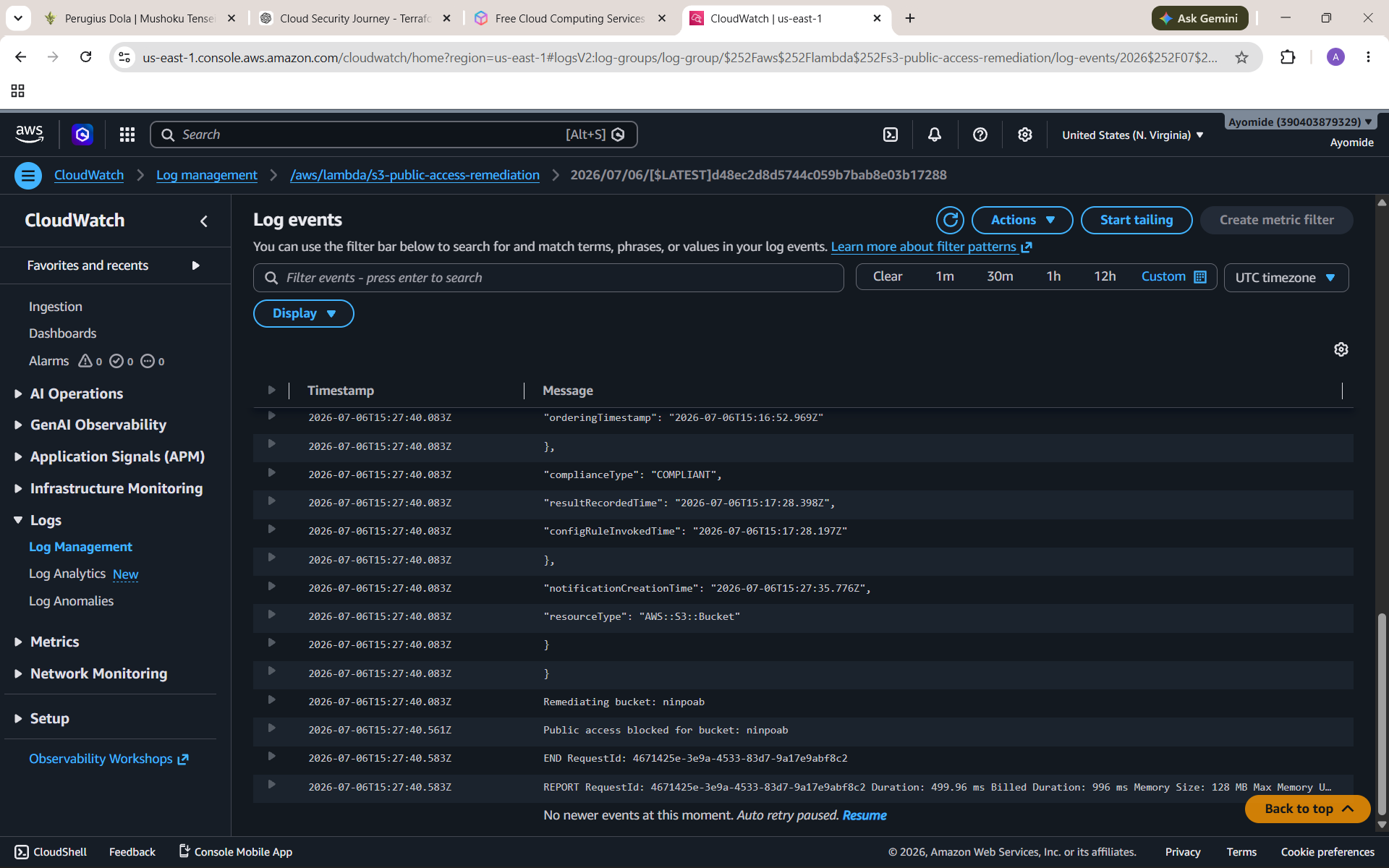1389x868 pixels.
Task: Toggle the blue navigation hamburger button
Action: [x=28, y=175]
